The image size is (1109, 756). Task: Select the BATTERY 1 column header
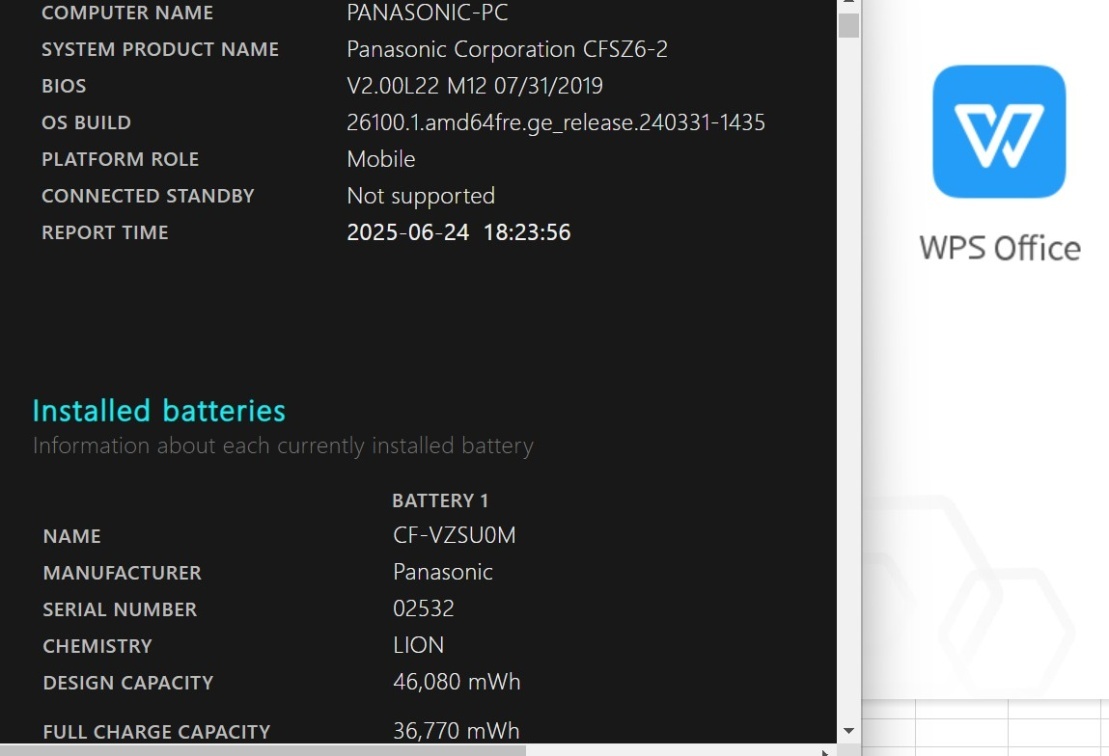coord(440,501)
